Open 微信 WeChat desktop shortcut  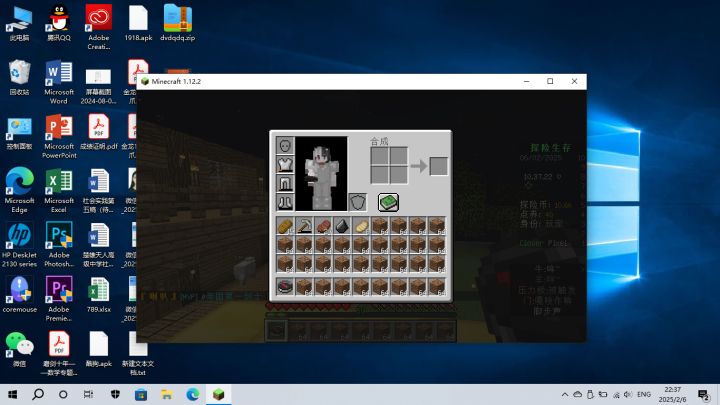(19, 349)
